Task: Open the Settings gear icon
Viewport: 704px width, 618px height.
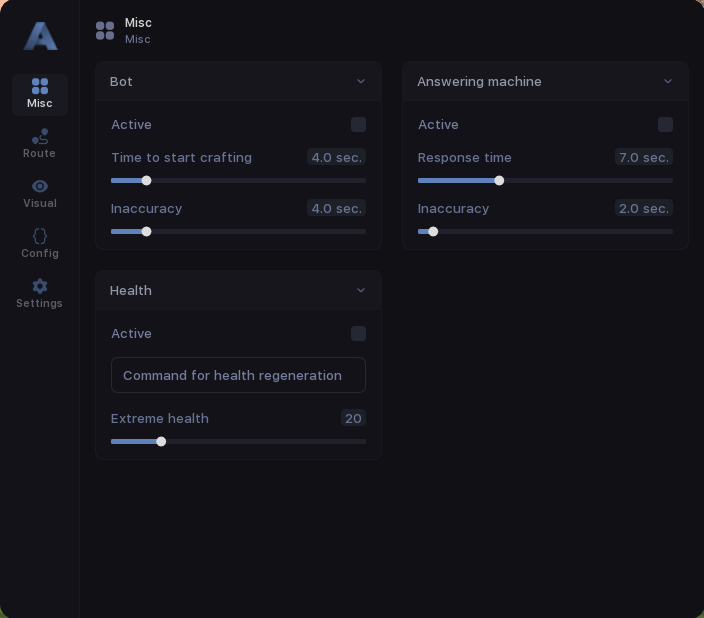Action: [x=40, y=286]
